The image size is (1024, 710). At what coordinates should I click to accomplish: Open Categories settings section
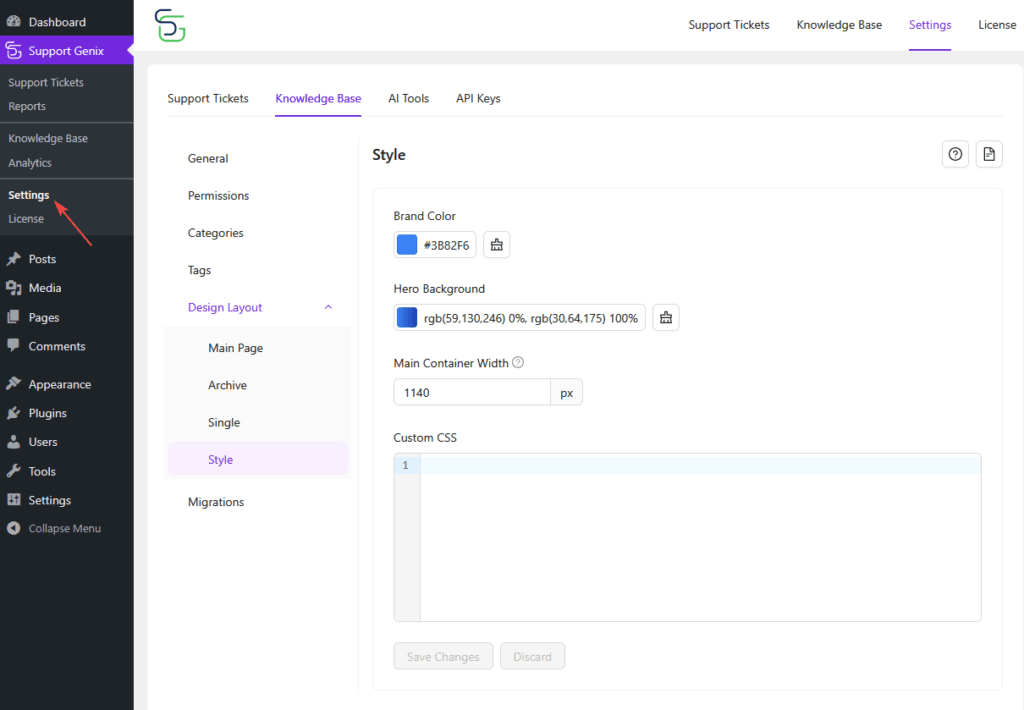pyautogui.click(x=216, y=233)
